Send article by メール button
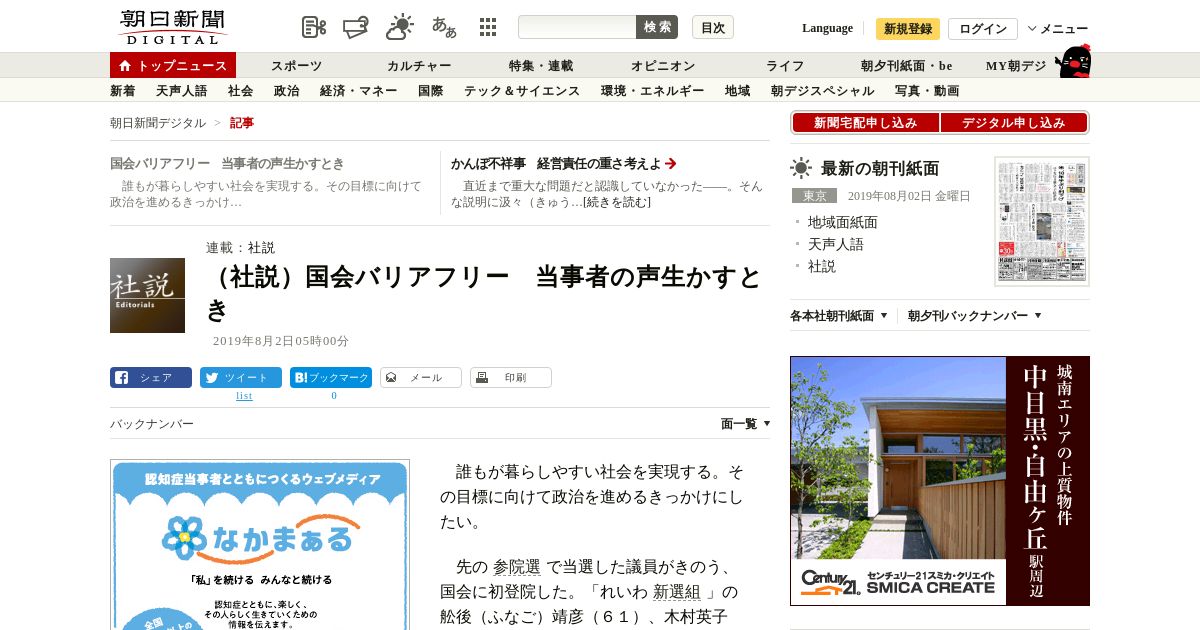The width and height of the screenshot is (1200, 630). 421,378
